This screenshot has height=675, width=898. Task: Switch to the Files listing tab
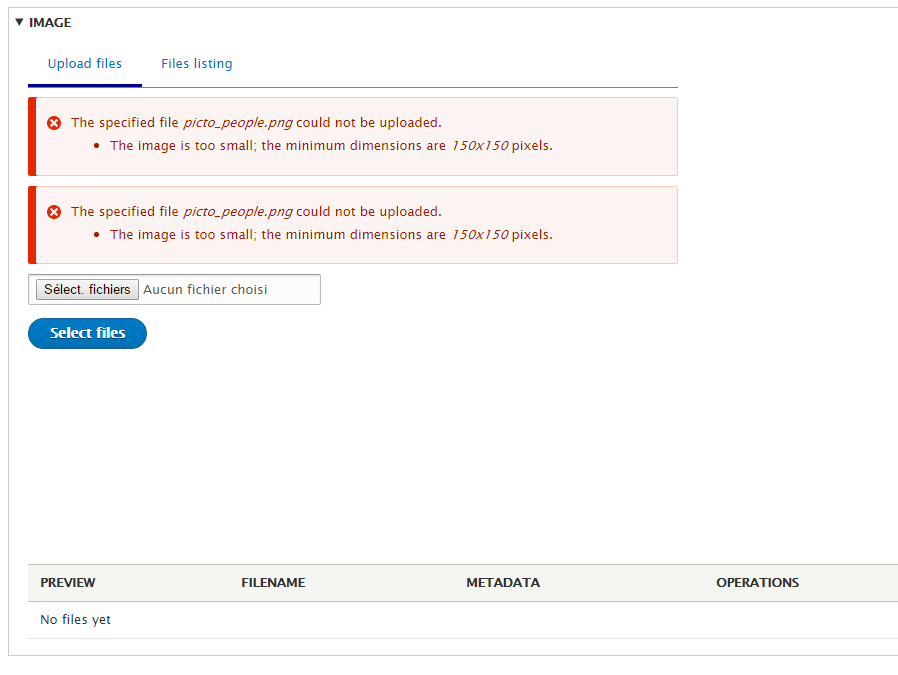(196, 63)
